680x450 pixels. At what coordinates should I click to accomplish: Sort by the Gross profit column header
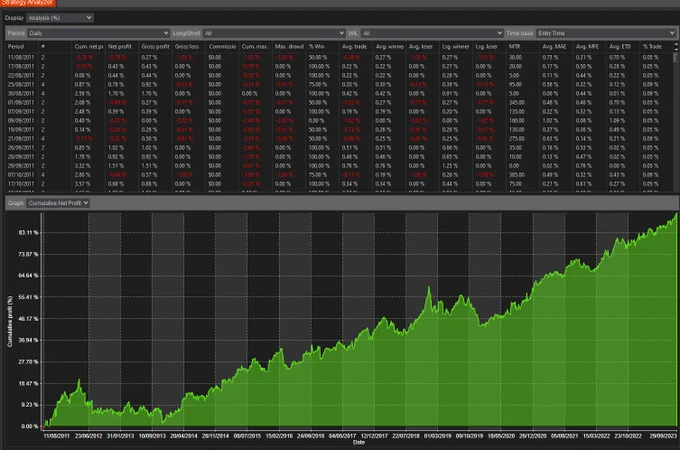click(155, 46)
